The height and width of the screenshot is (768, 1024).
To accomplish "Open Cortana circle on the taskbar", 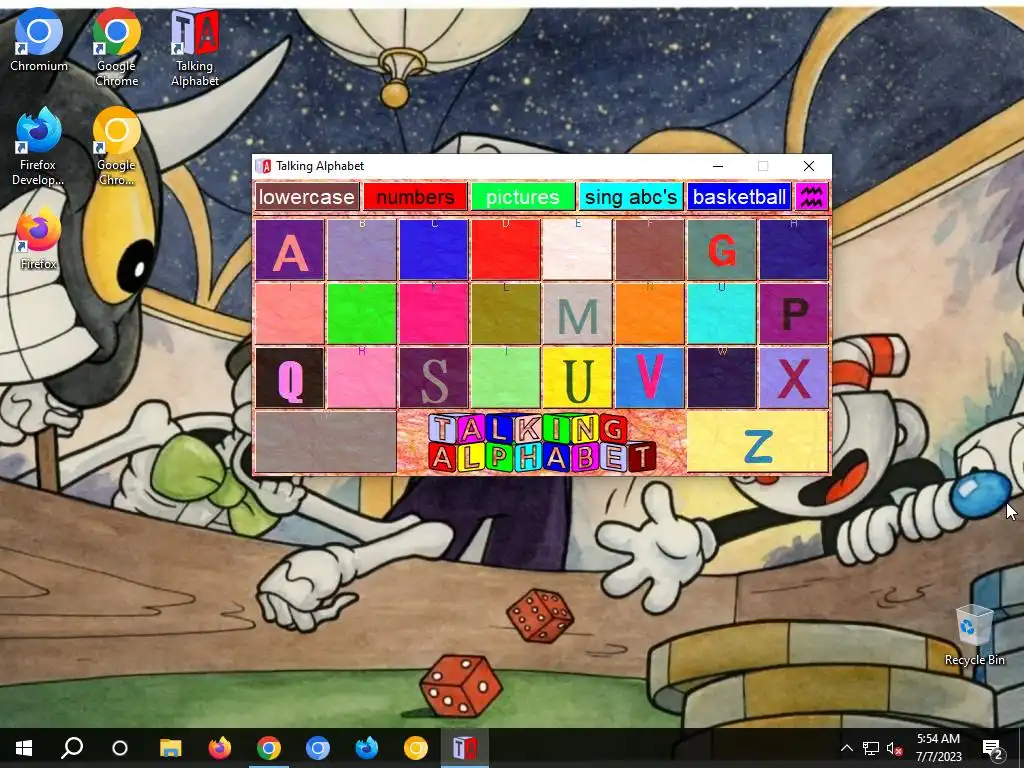I will (120, 748).
